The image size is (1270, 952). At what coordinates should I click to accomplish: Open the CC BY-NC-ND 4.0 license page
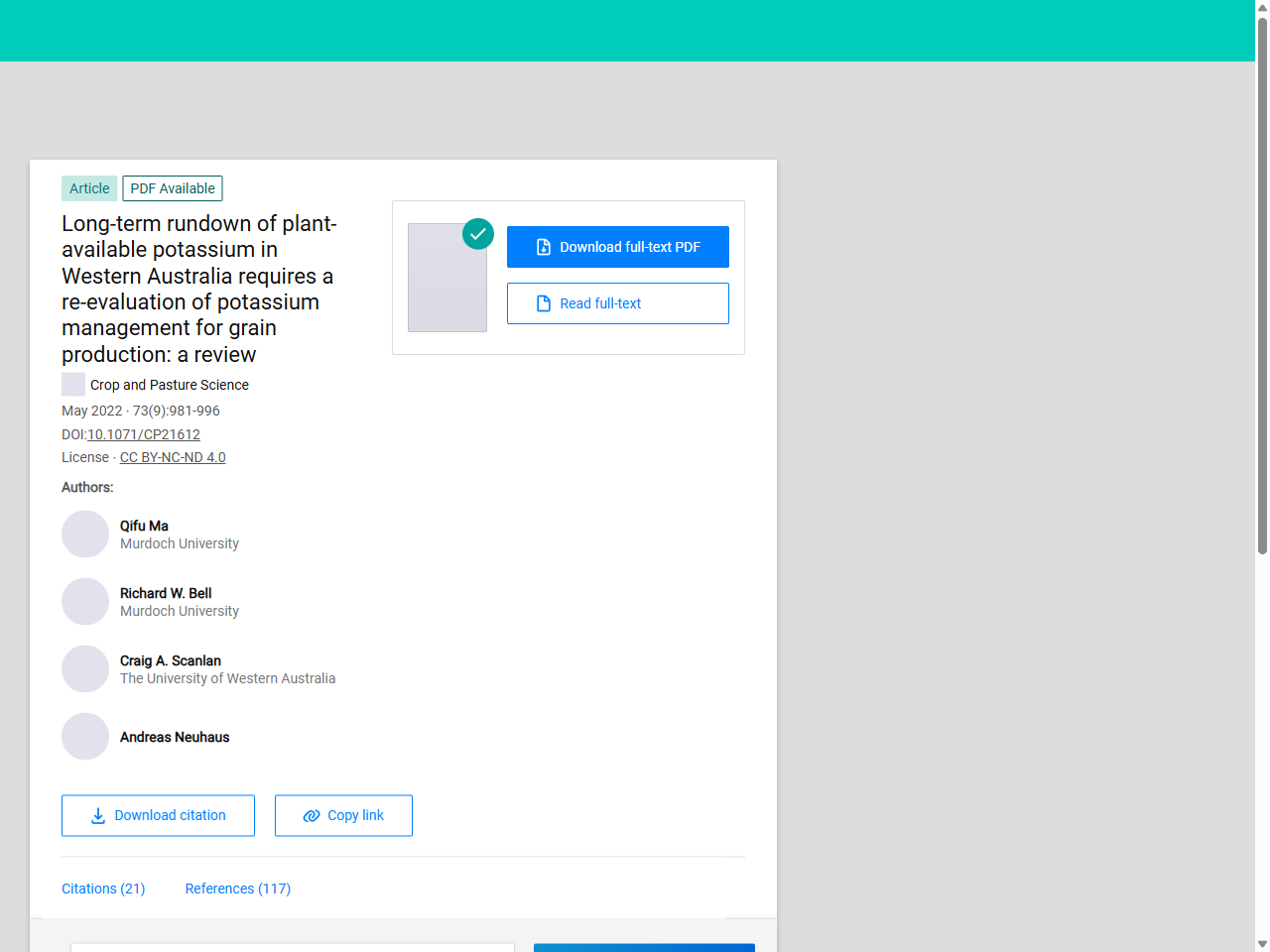tap(172, 457)
